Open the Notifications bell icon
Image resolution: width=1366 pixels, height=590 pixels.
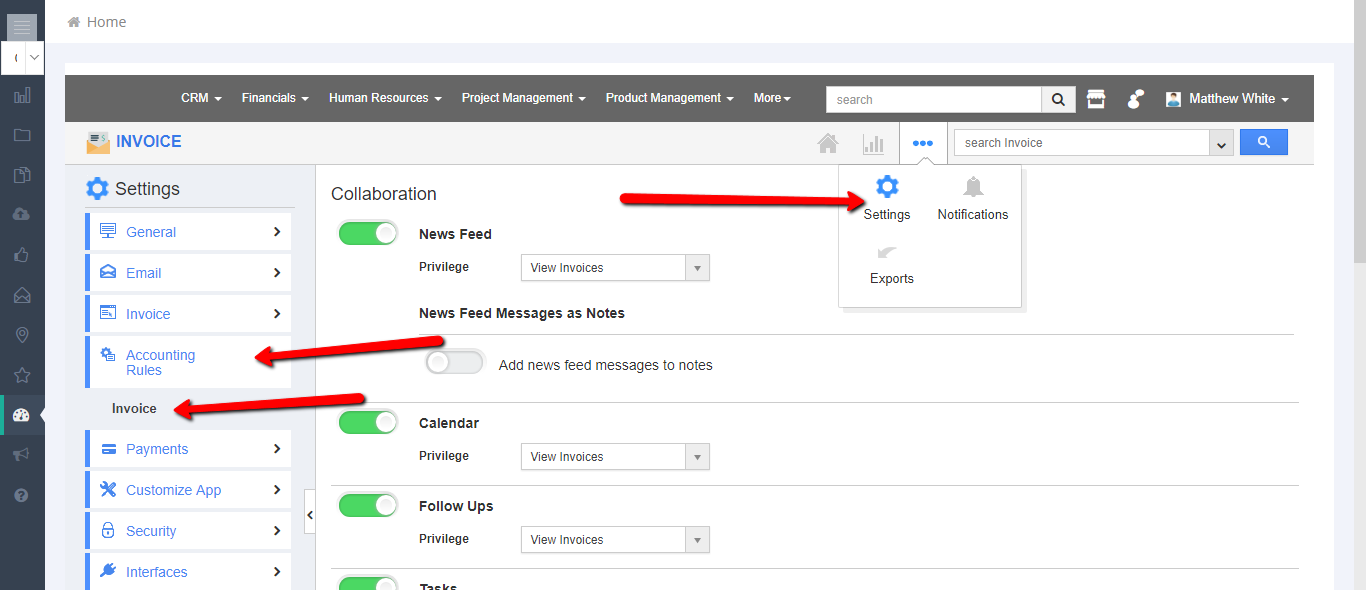[x=972, y=187]
